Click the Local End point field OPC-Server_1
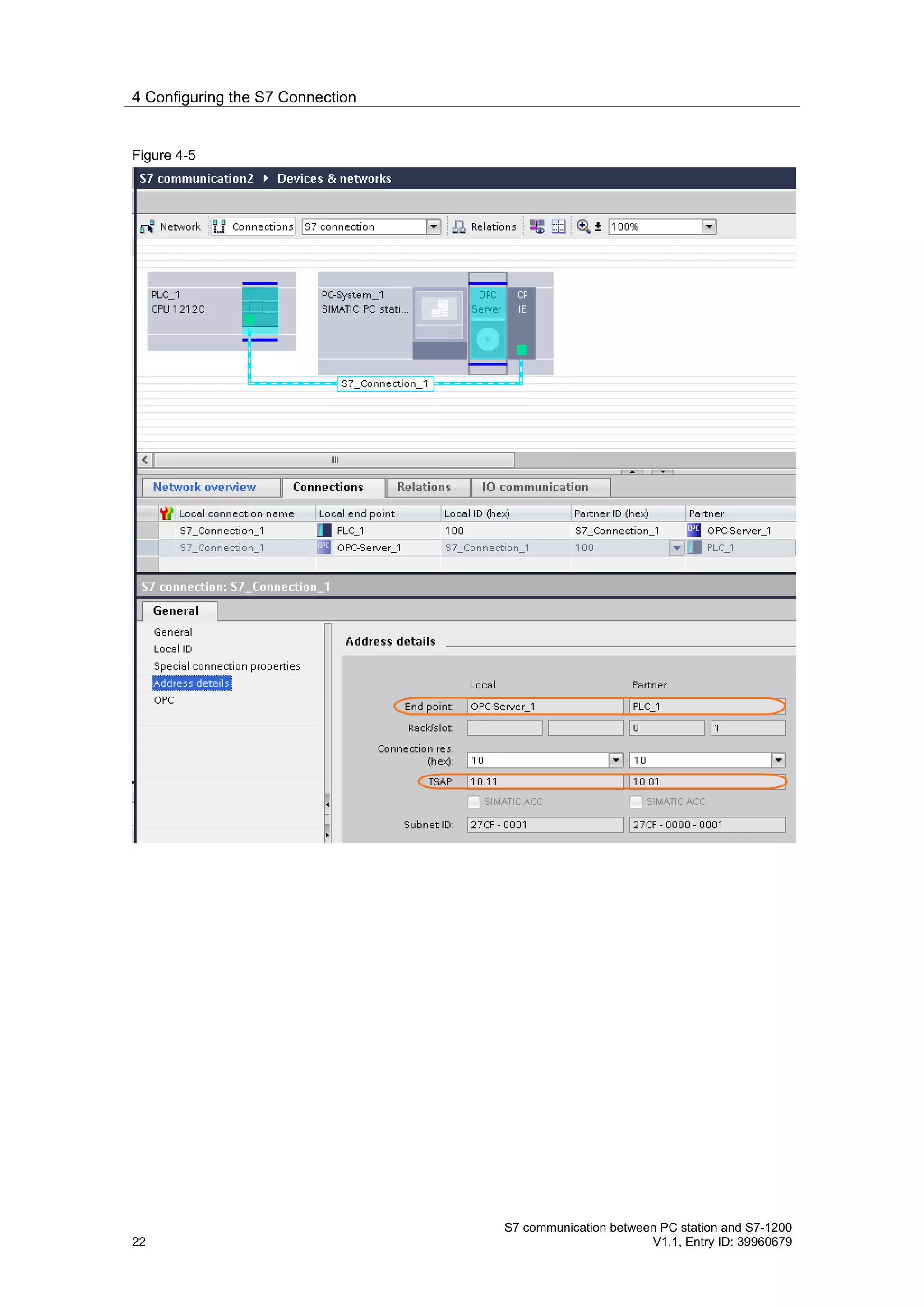This screenshot has width=924, height=1307. click(545, 707)
